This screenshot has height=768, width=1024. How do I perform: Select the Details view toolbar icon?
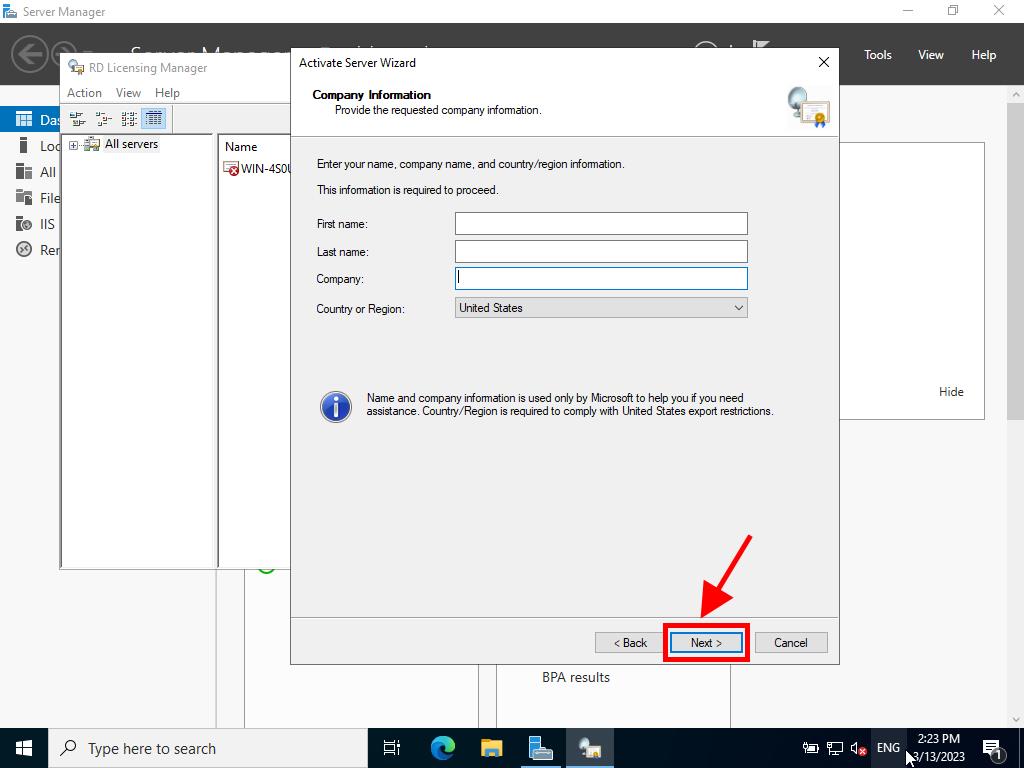point(153,119)
